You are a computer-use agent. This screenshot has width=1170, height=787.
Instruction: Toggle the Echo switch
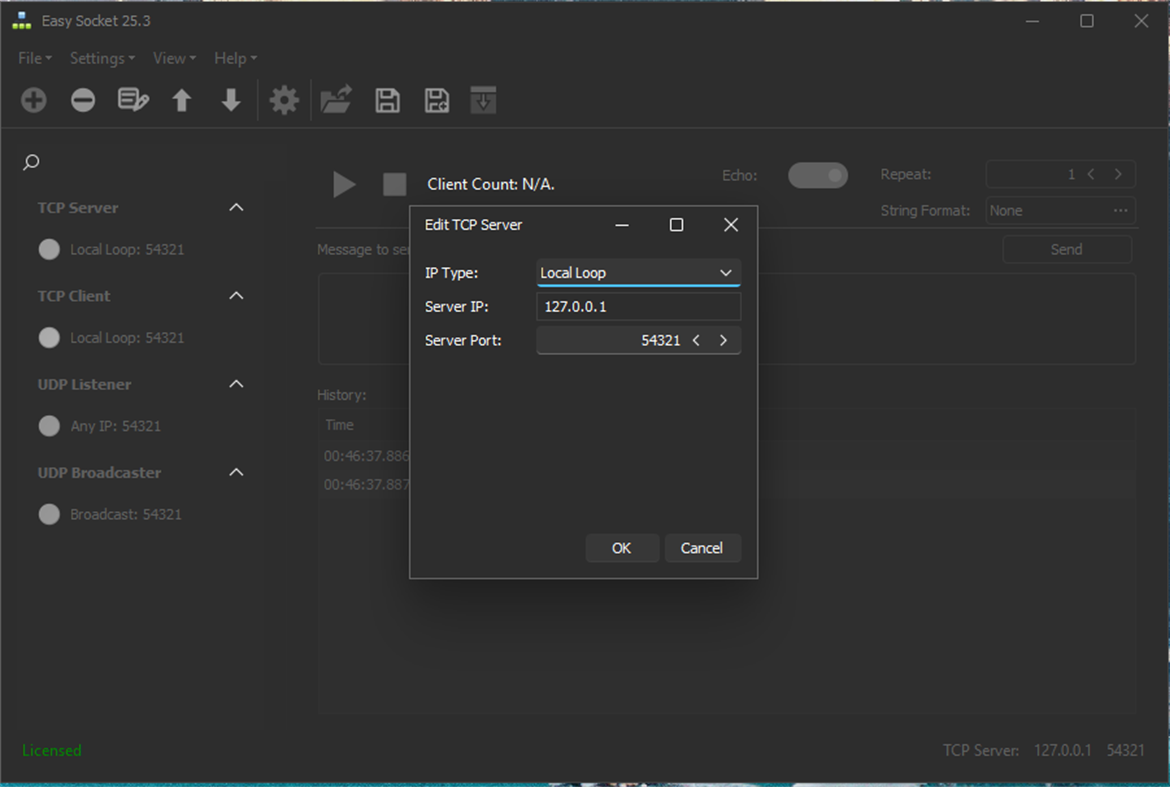click(x=818, y=175)
